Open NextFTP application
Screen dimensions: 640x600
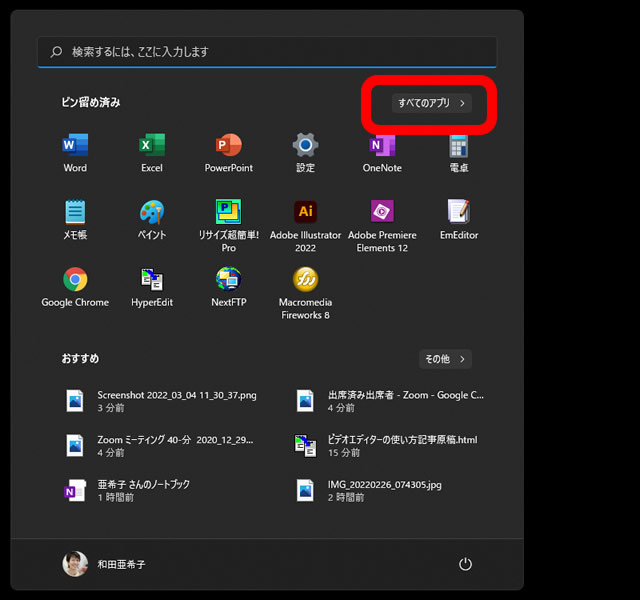[x=229, y=280]
